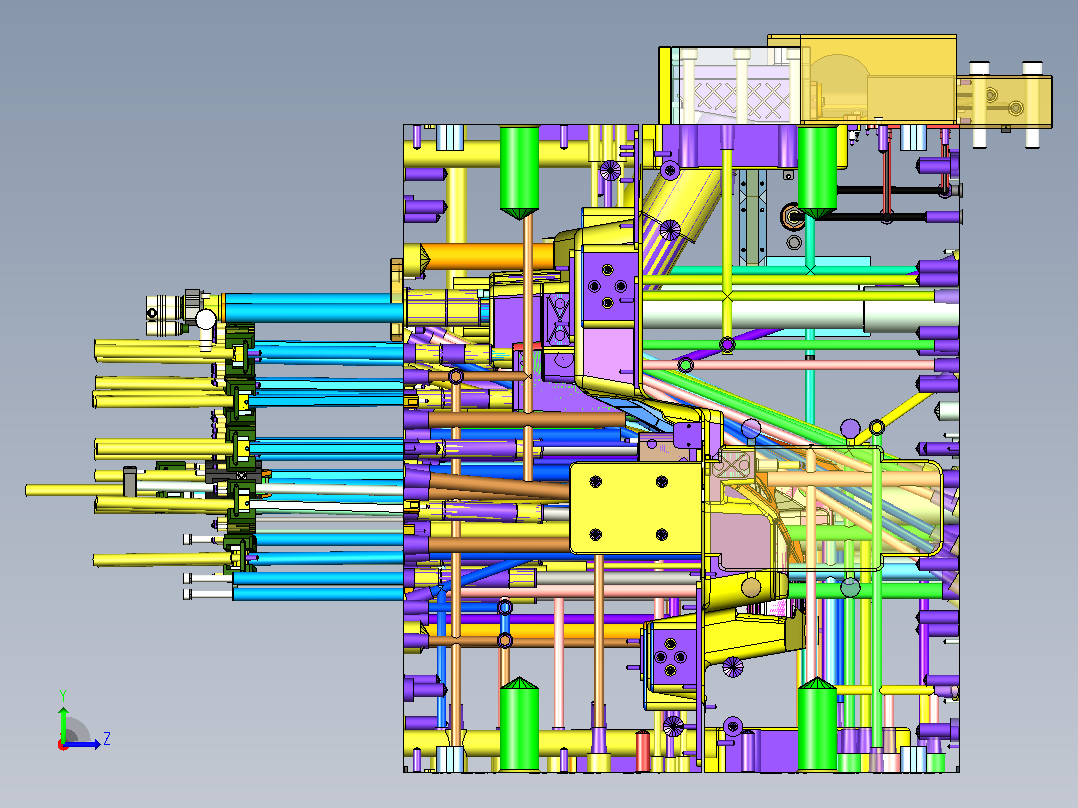Pick the silver coupling at far left
Image resolution: width=1078 pixels, height=808 pixels.
tap(164, 316)
